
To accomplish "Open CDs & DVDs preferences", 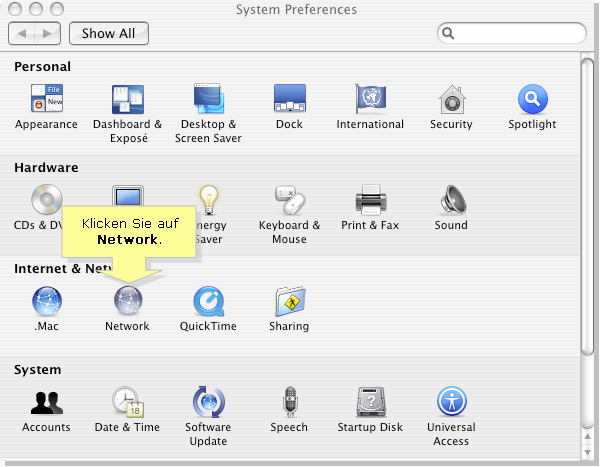I will pyautogui.click(x=47, y=199).
